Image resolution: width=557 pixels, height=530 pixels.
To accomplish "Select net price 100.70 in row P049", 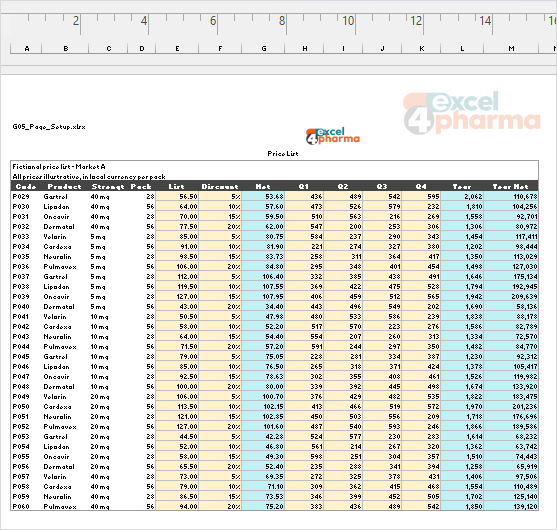I will 263,396.
